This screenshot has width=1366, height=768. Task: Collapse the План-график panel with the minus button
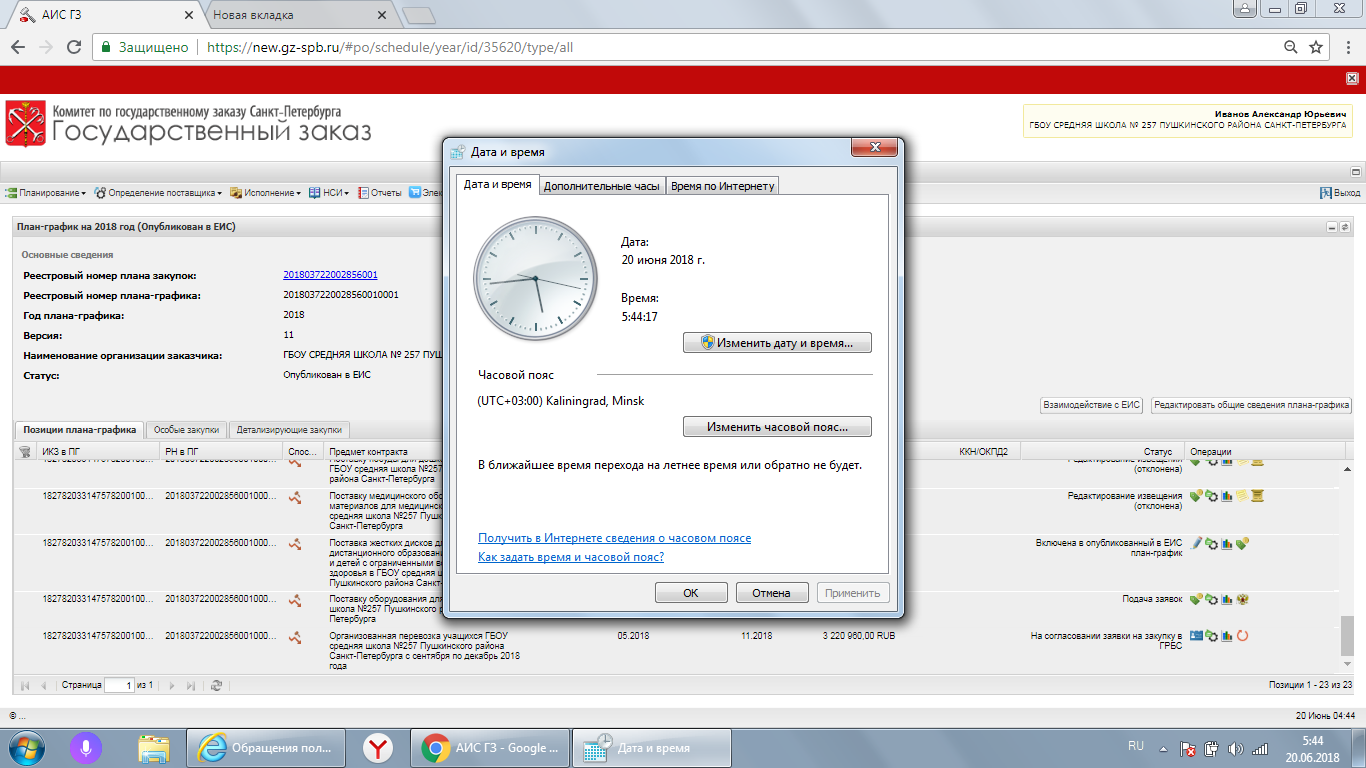[x=1332, y=227]
